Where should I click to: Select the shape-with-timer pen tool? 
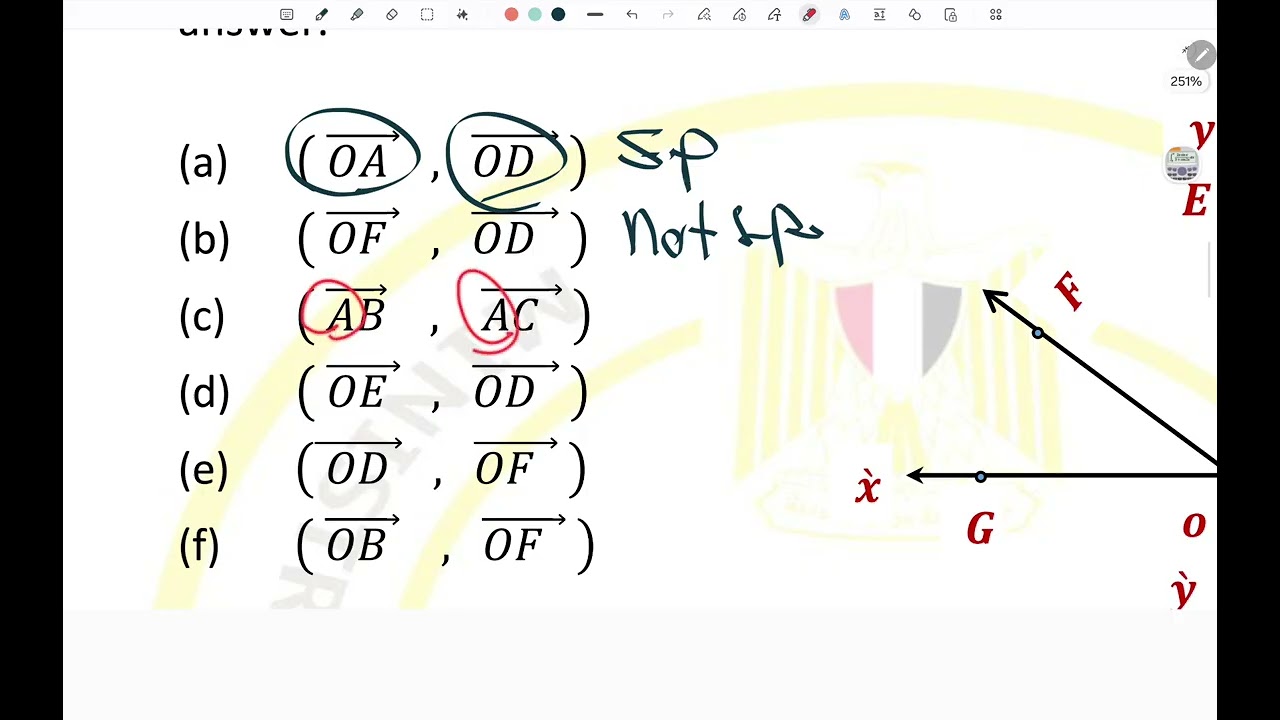(739, 15)
